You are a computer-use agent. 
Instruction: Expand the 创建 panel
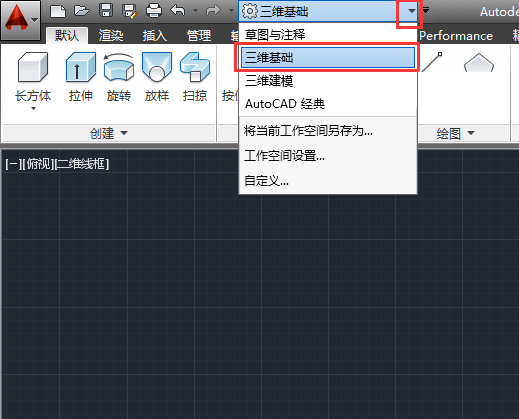tap(108, 133)
